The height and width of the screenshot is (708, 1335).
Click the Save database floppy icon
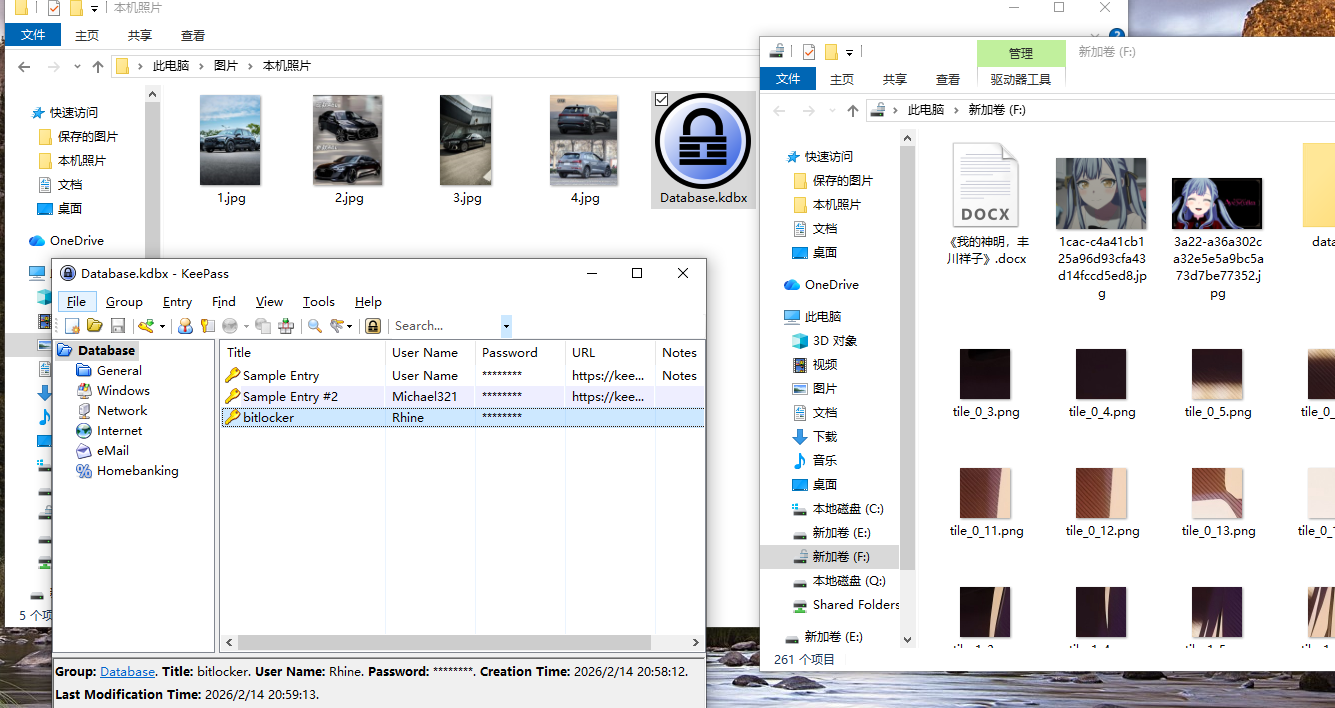(118, 326)
